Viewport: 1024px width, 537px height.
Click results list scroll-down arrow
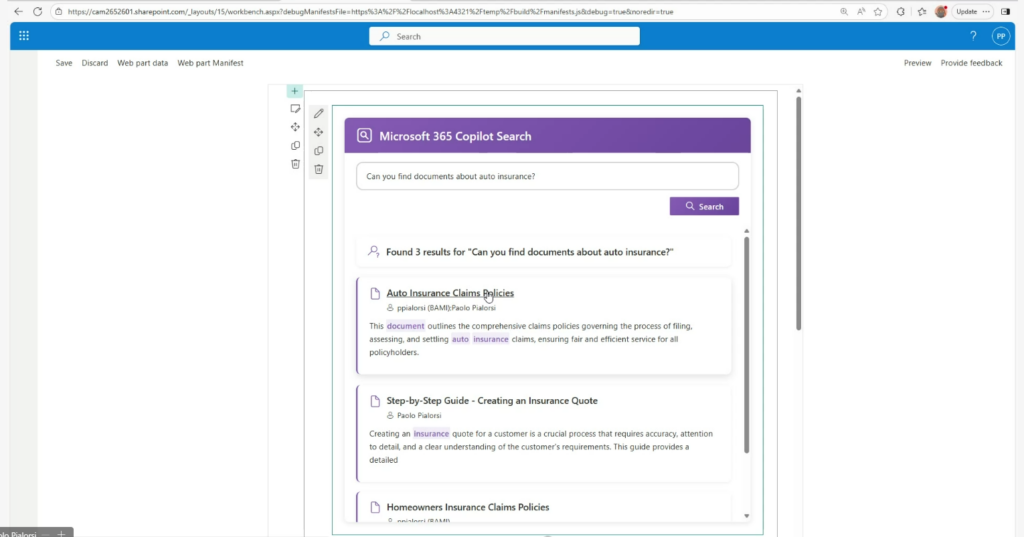(x=746, y=516)
